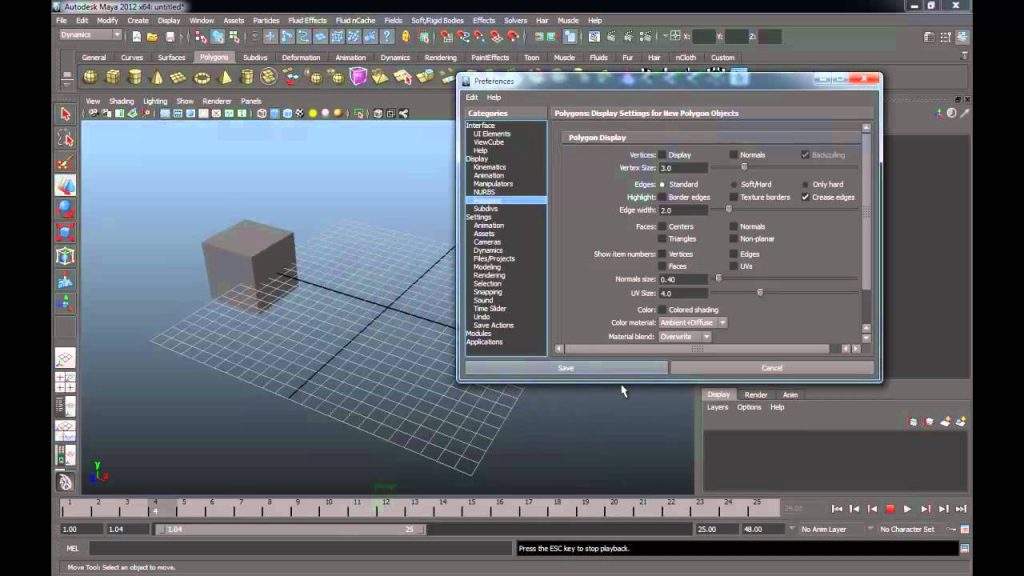Create a polygon cylinder from shelf
The width and height of the screenshot is (1024, 576).
[x=135, y=77]
